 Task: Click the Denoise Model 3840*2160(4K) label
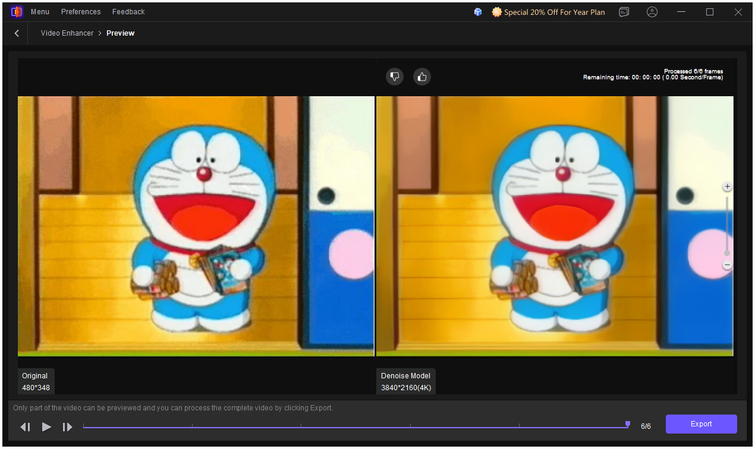[406, 382]
